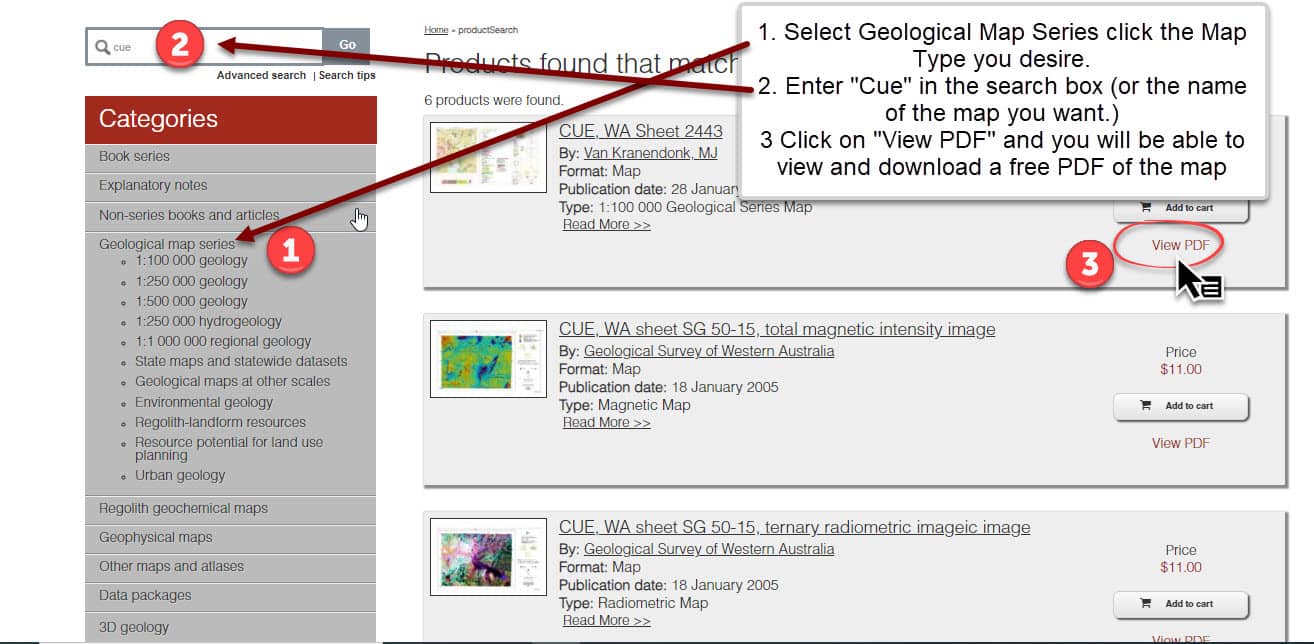Image resolution: width=1314 pixels, height=644 pixels.
Task: Select Non-series books and articles category
Action: (x=230, y=215)
